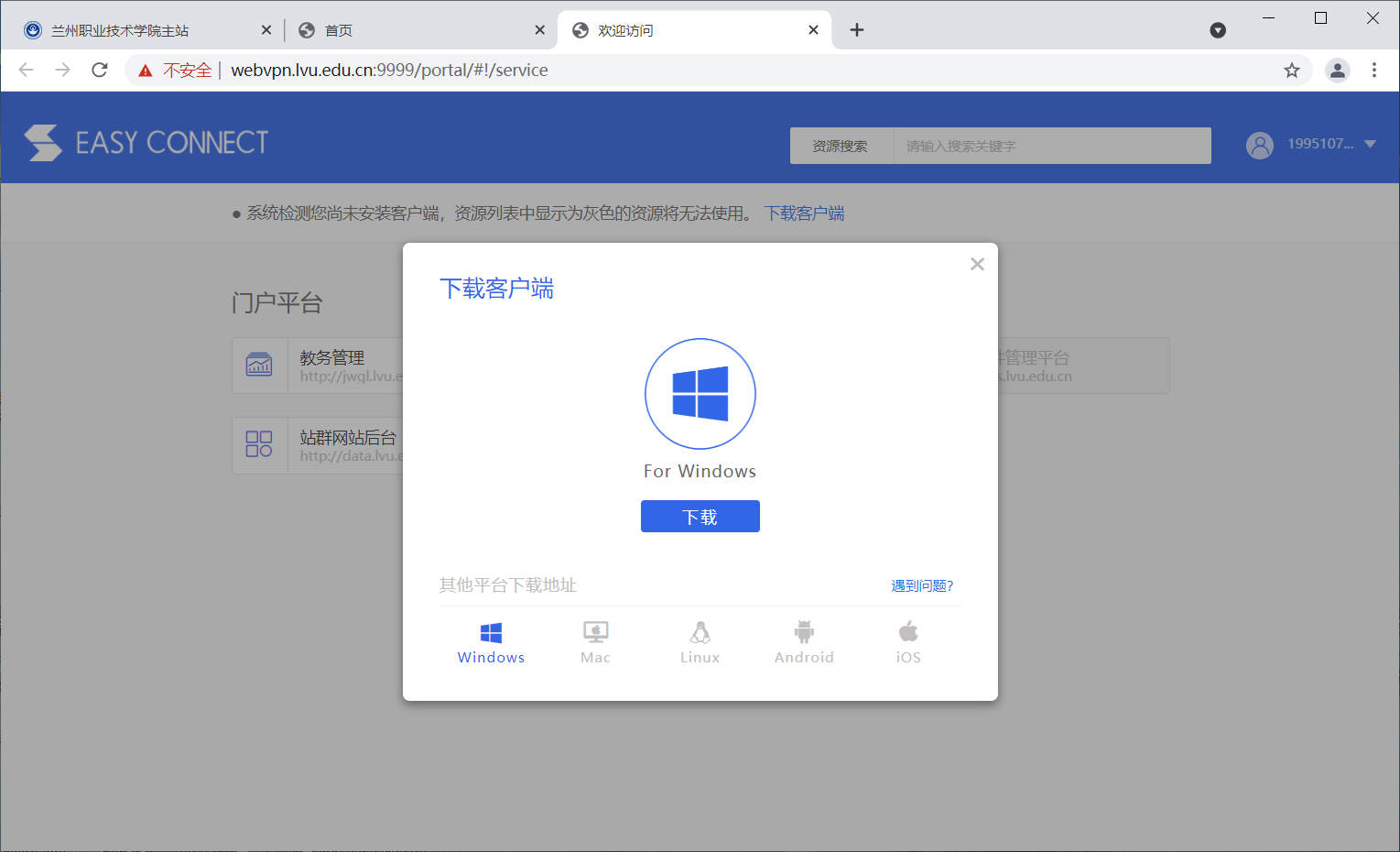Image resolution: width=1400 pixels, height=852 pixels.
Task: Click the 下载客户端 dialog title
Action: pos(496,289)
